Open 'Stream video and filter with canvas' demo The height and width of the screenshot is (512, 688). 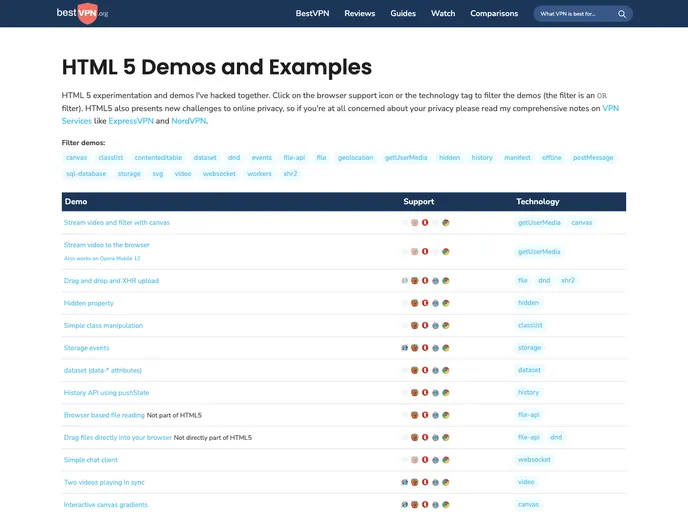coord(117,222)
